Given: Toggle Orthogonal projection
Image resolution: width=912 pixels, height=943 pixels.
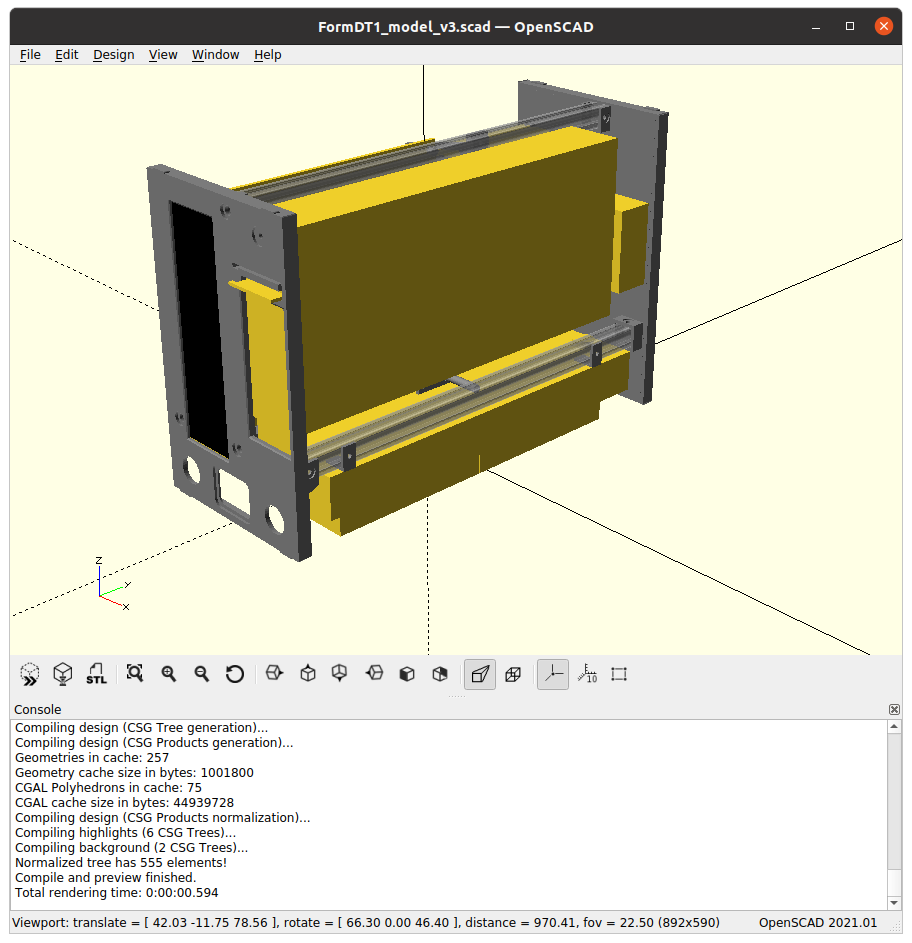Looking at the screenshot, I should [513, 674].
